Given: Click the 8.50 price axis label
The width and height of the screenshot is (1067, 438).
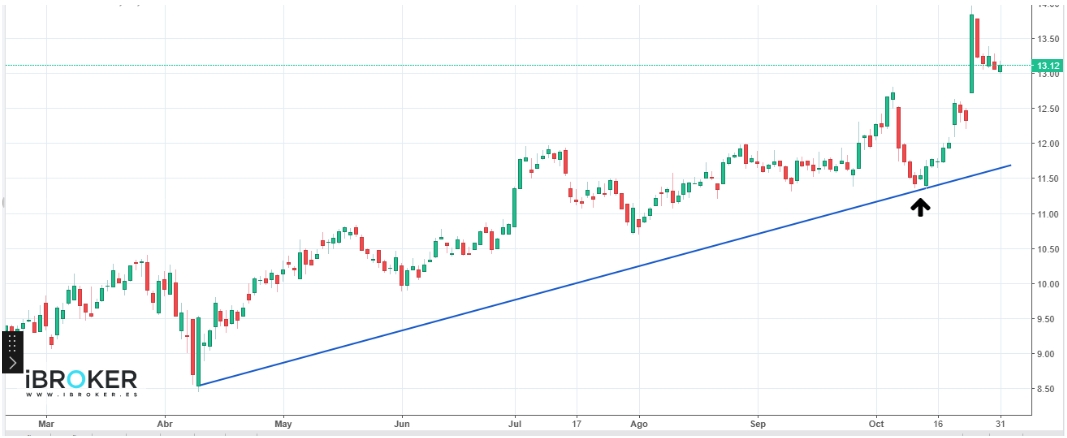Looking at the screenshot, I should point(1048,389).
